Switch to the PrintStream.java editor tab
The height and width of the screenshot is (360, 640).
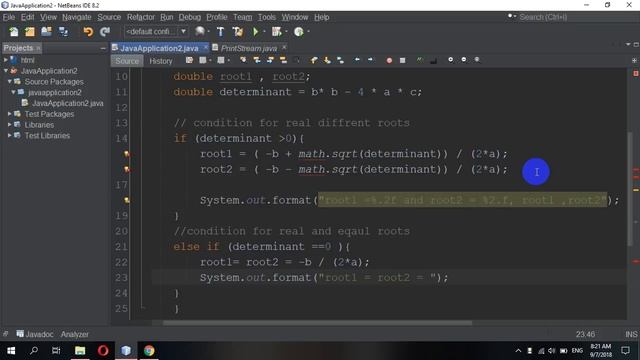click(249, 48)
